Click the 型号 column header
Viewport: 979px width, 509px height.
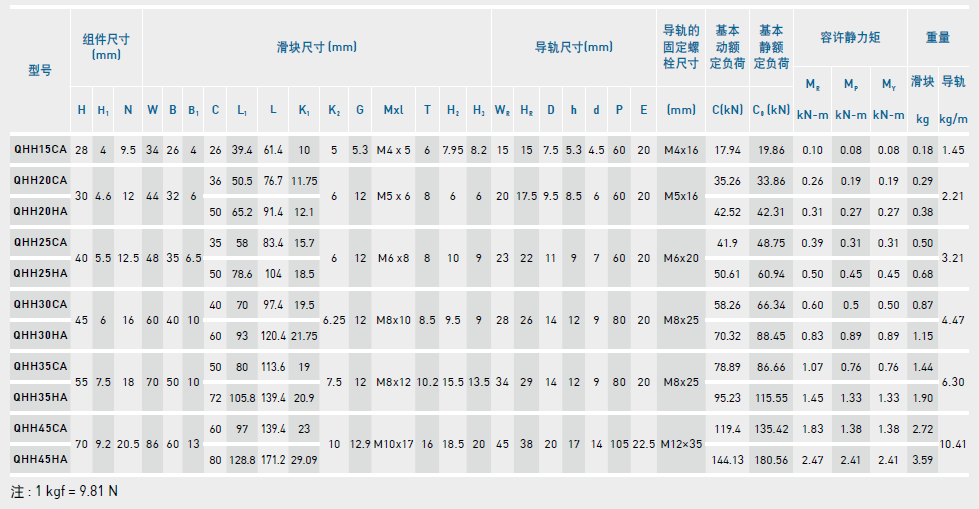click(40, 70)
